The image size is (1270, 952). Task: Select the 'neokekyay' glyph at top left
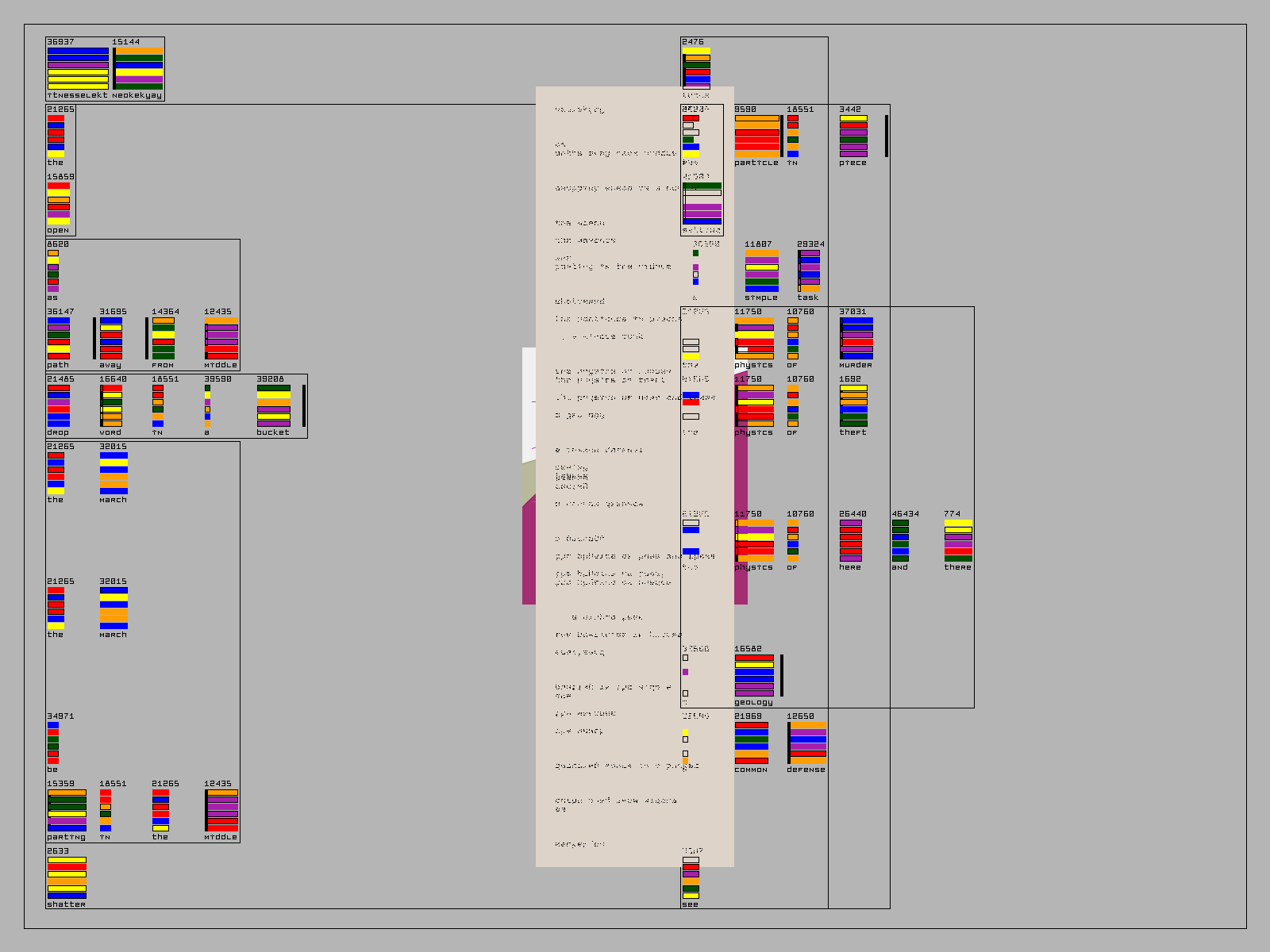point(139,68)
